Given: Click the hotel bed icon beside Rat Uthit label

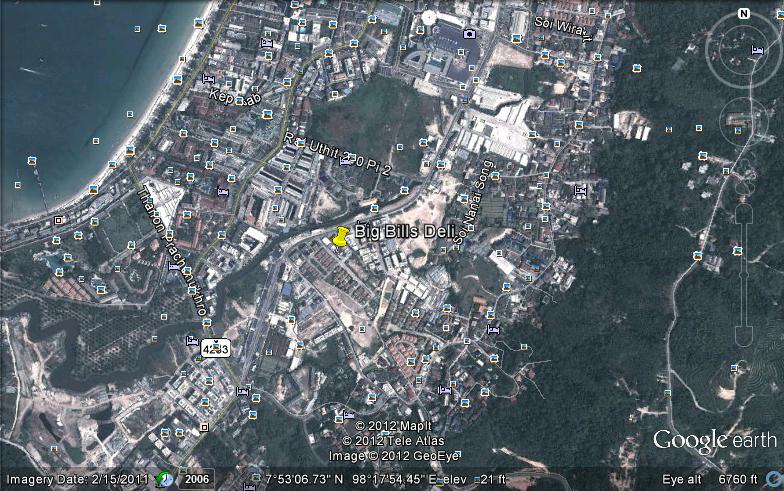Looking at the screenshot, I should click(347, 159).
